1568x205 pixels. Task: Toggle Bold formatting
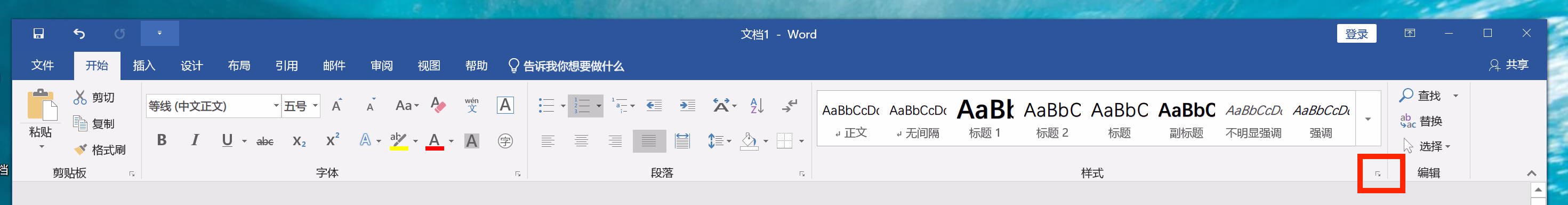pos(162,140)
